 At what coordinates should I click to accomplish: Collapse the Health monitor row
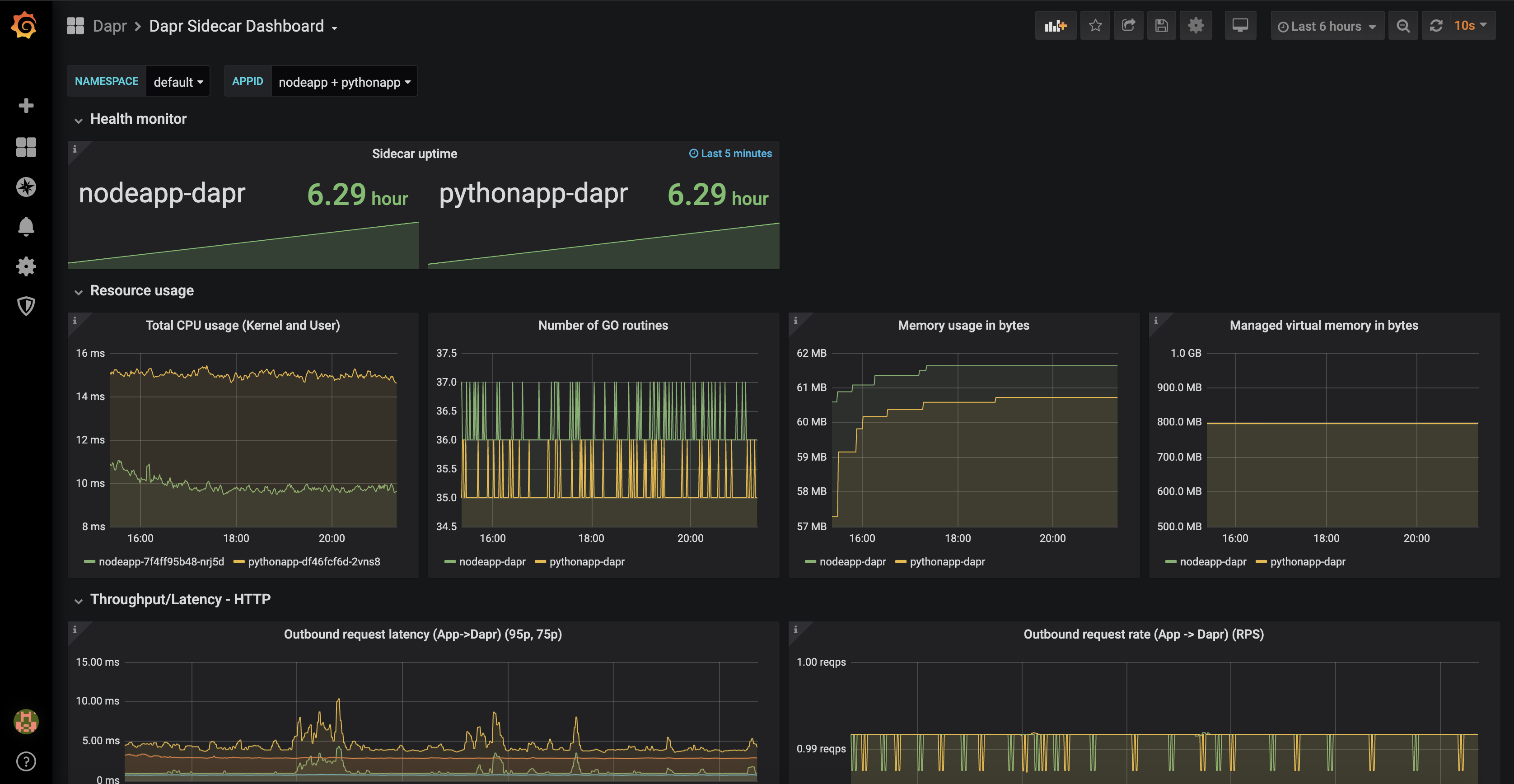137,119
